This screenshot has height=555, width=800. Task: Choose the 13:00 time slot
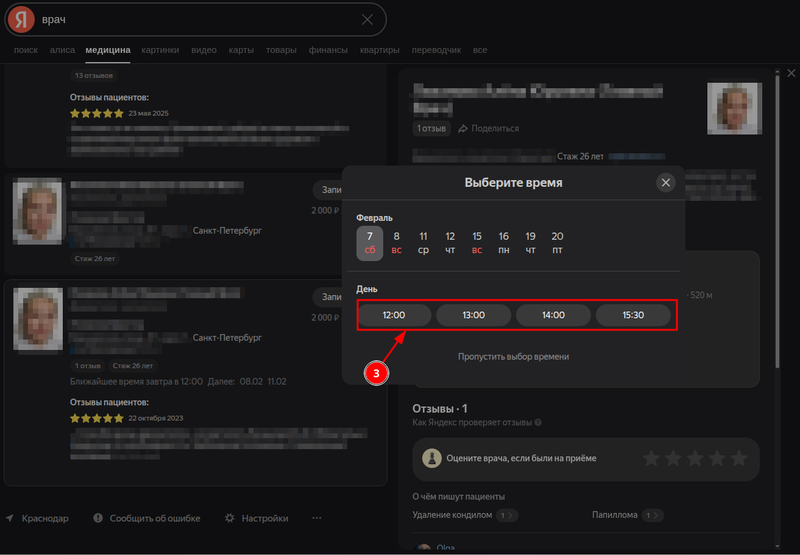click(x=473, y=315)
